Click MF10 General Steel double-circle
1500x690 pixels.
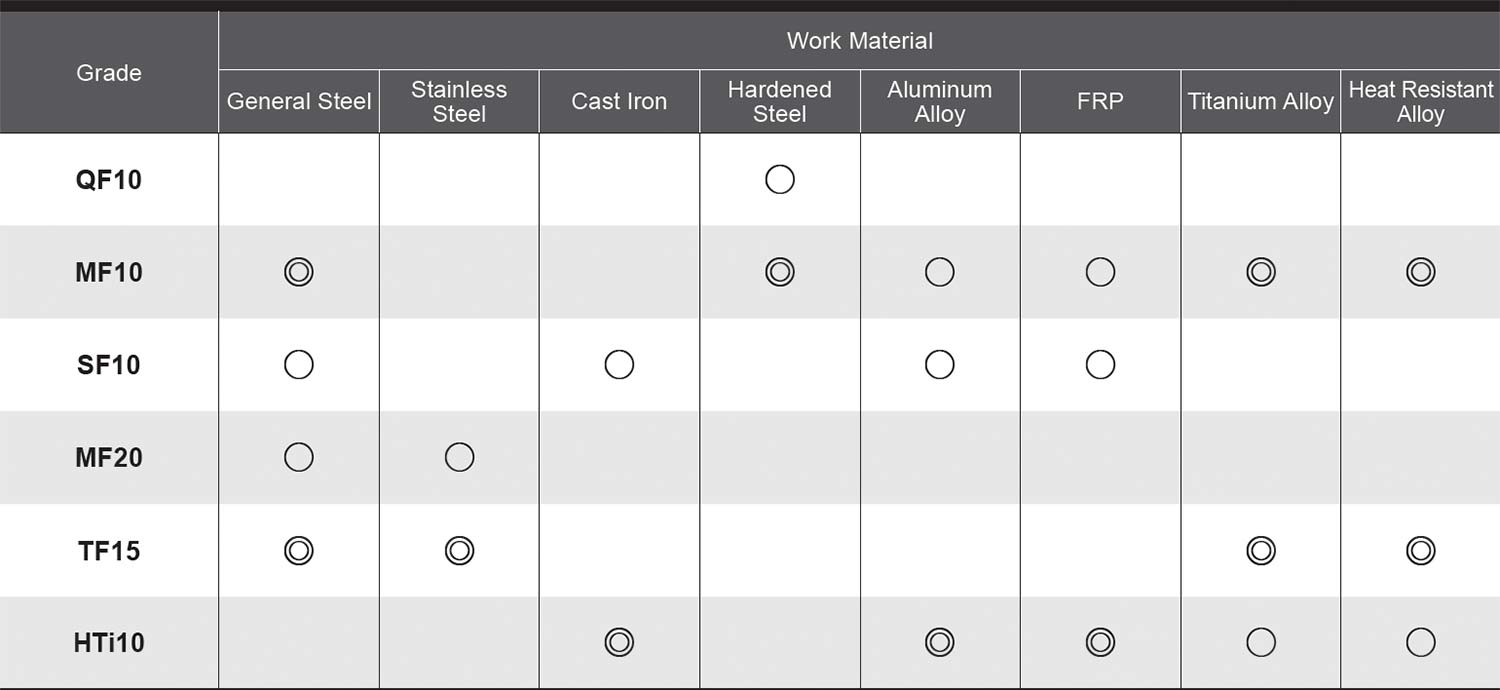point(299,272)
